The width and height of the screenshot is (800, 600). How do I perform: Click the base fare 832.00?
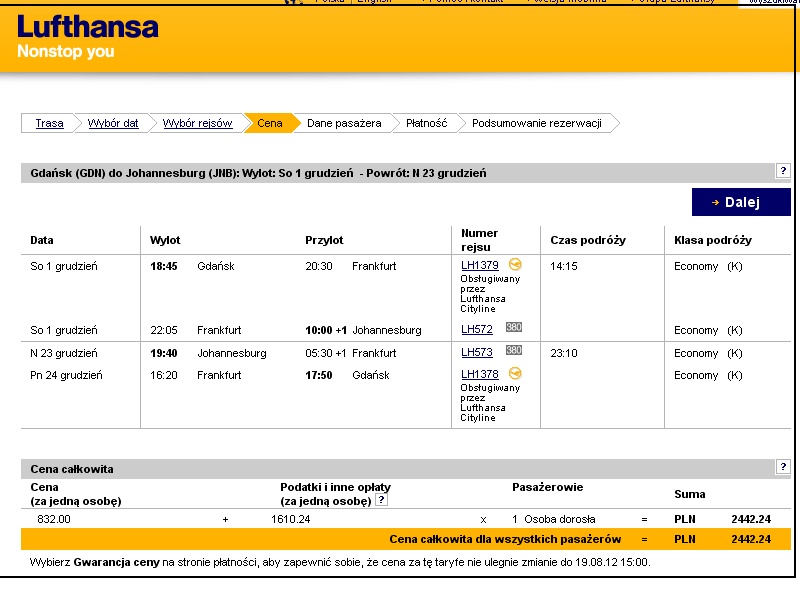pos(54,519)
